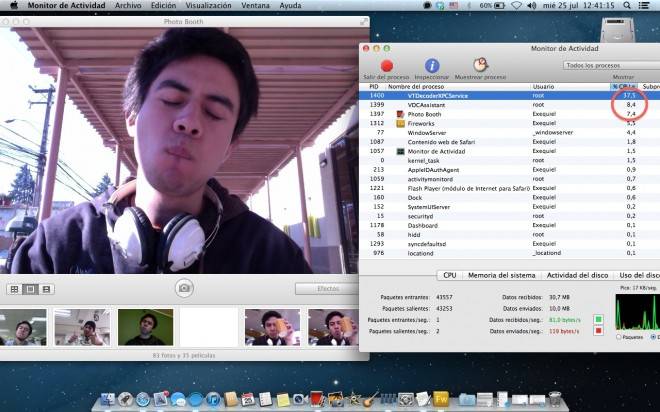
Task: Open Launchpad rocket icon in the Dock
Action: pos(125,399)
